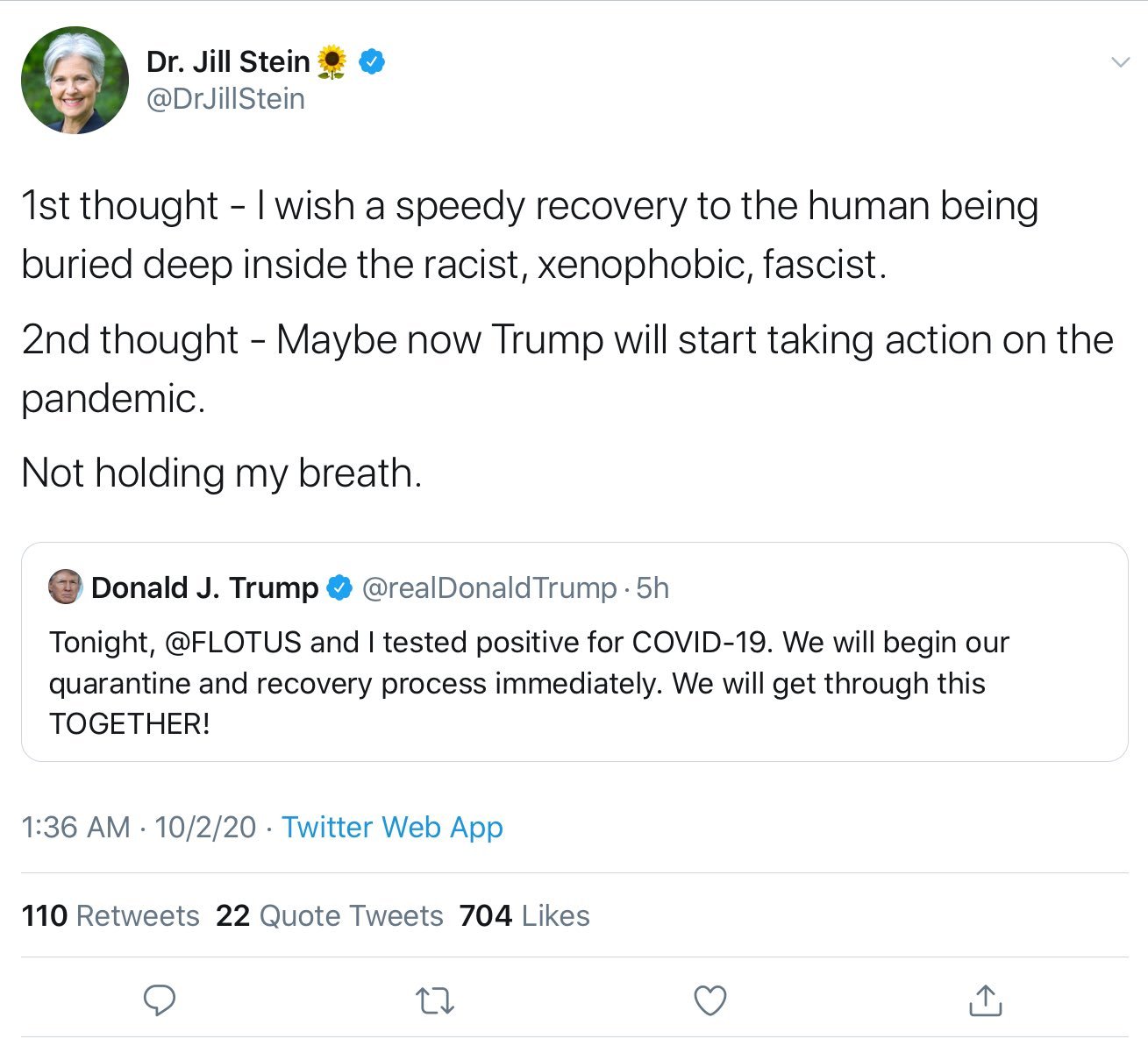Click the @realDonaldTrump handle
Screen dimensions: 1148x1053
tap(488, 587)
